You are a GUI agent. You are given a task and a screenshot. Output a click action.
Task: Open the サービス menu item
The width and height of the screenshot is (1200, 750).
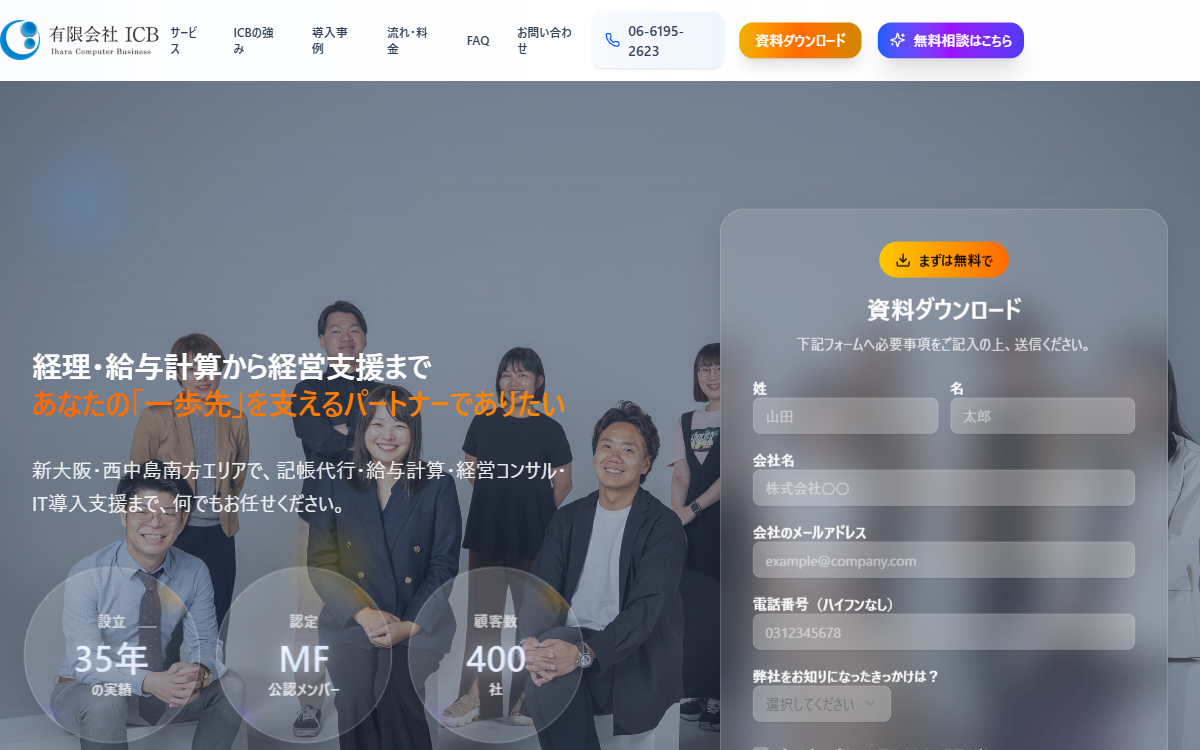coord(184,40)
